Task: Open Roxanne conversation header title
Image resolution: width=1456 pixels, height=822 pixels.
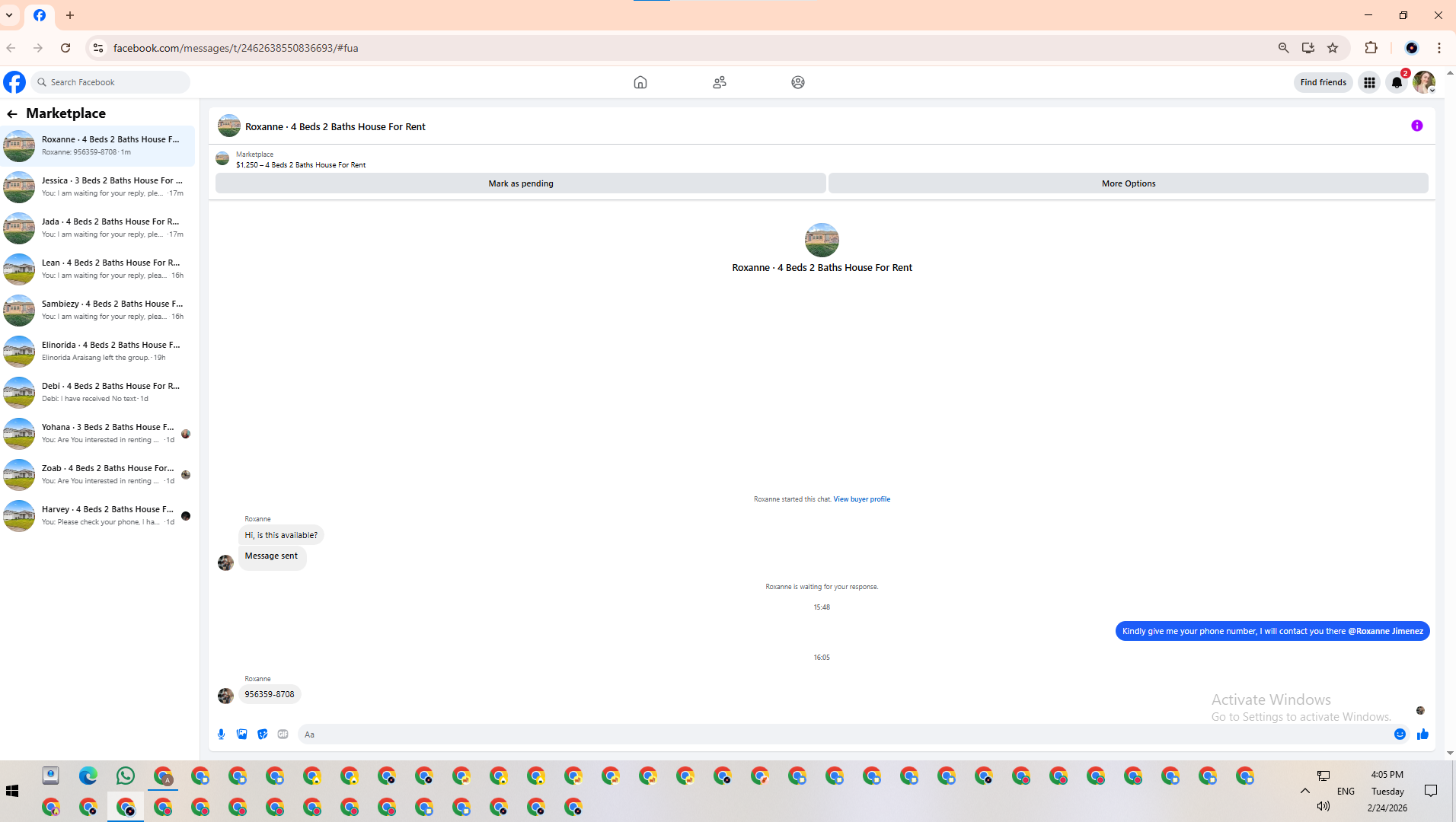Action: tap(335, 127)
